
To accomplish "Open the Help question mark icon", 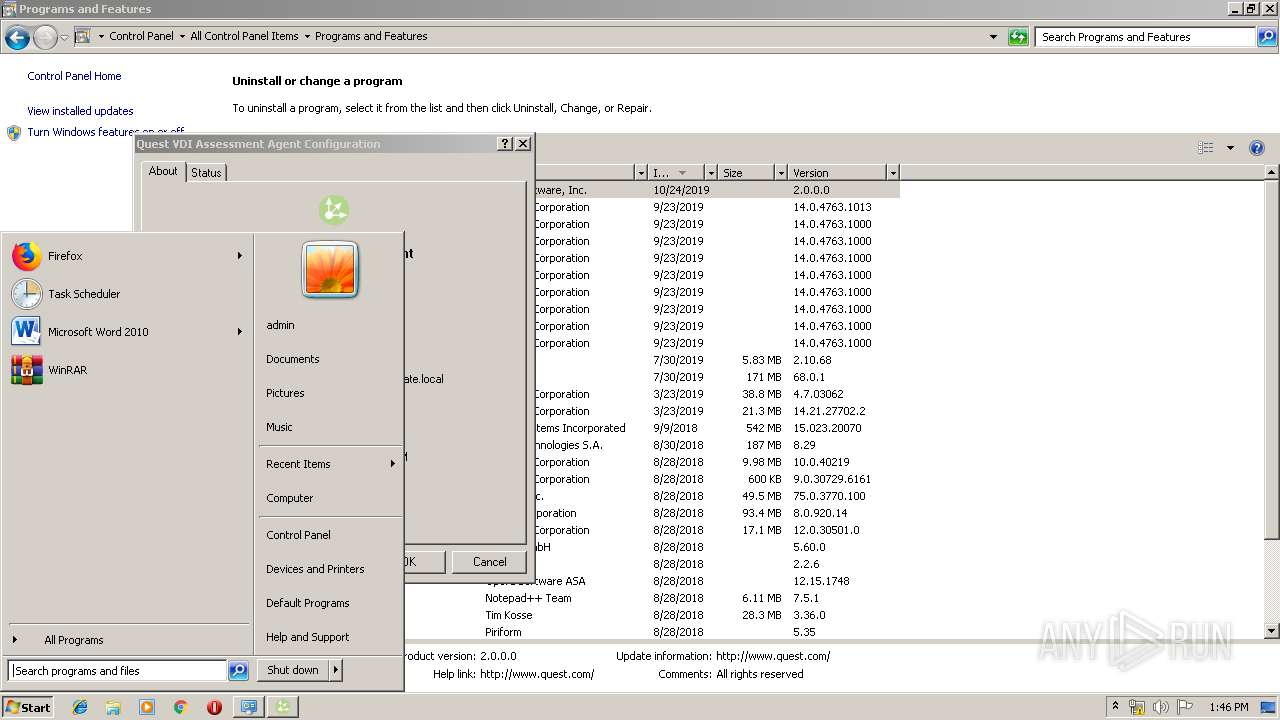I will coord(1257,148).
